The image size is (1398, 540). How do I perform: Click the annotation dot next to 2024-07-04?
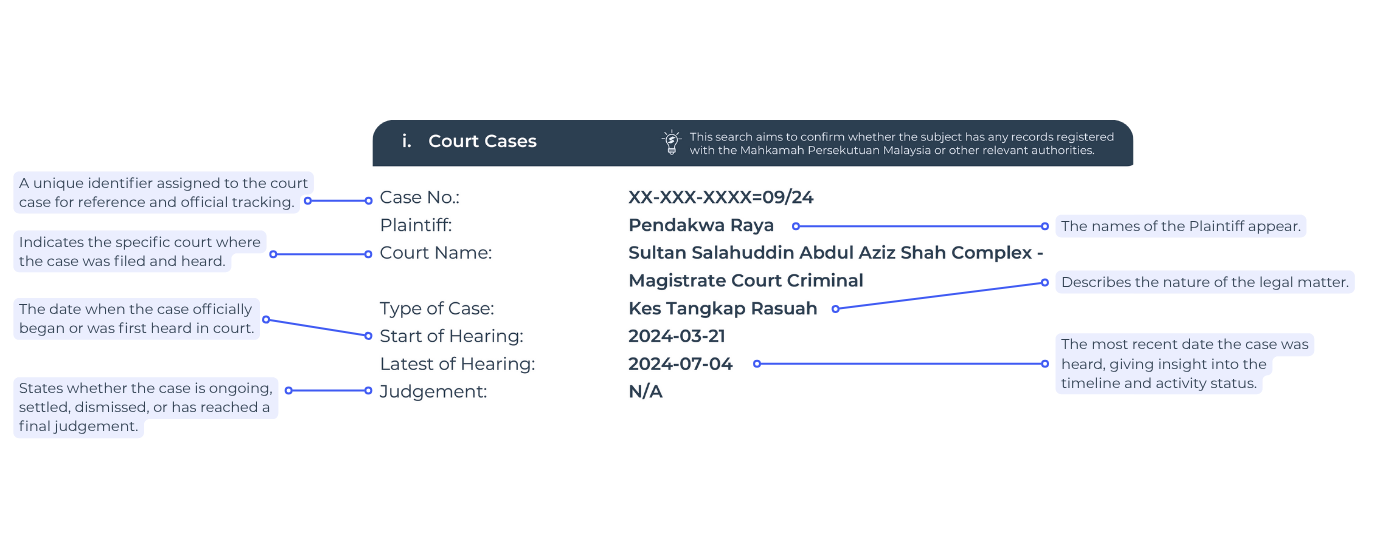coord(757,364)
